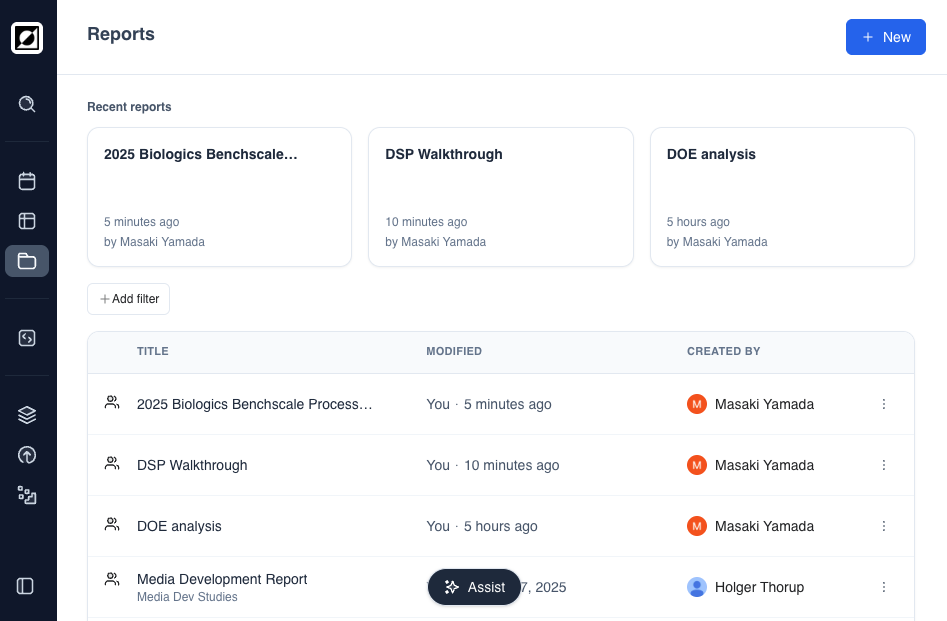Open the options menu for DSP Walkthrough row
Screen dimensions: 947x621
883,465
